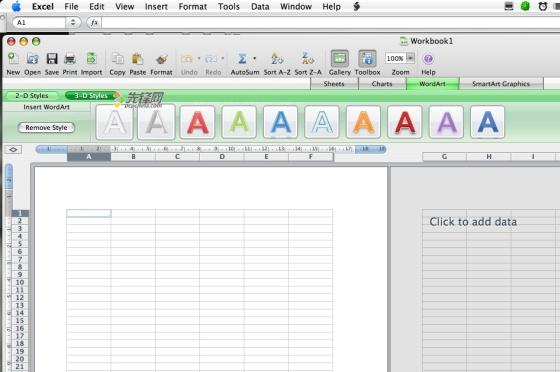
Task: Click the 100% zoom input field
Action: pos(395,58)
